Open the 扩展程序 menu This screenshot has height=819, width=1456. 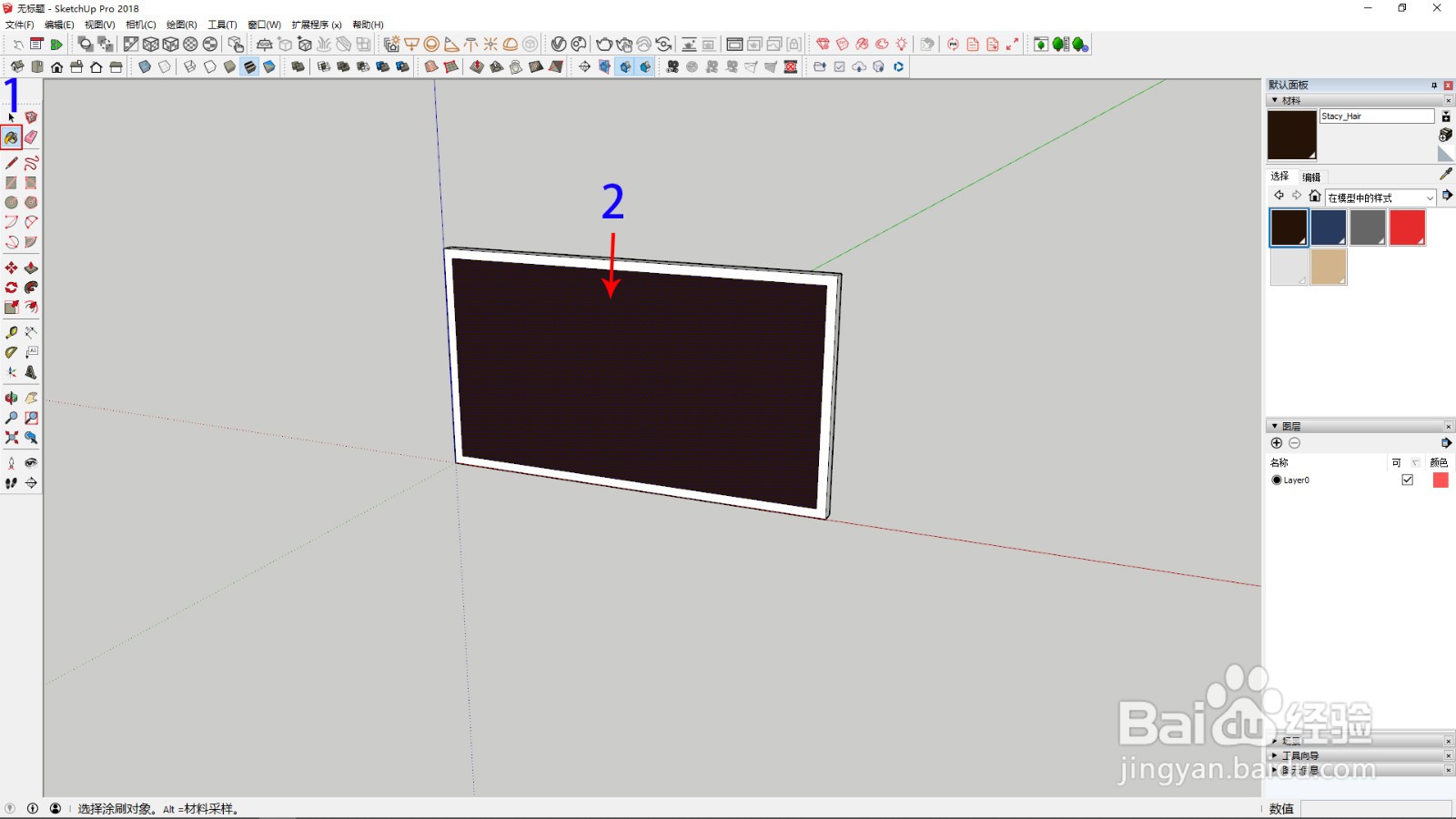click(317, 25)
